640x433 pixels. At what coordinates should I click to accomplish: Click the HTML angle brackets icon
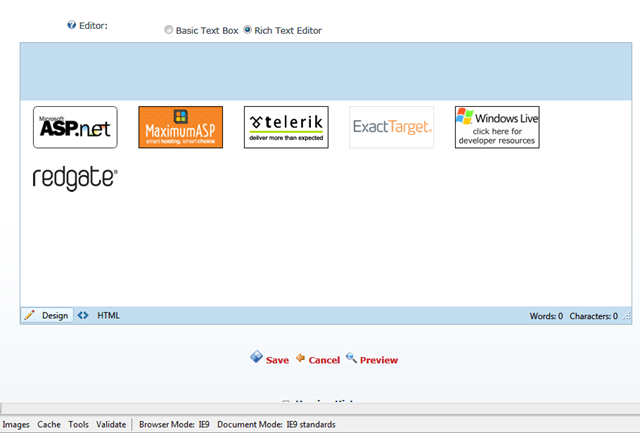(83, 315)
